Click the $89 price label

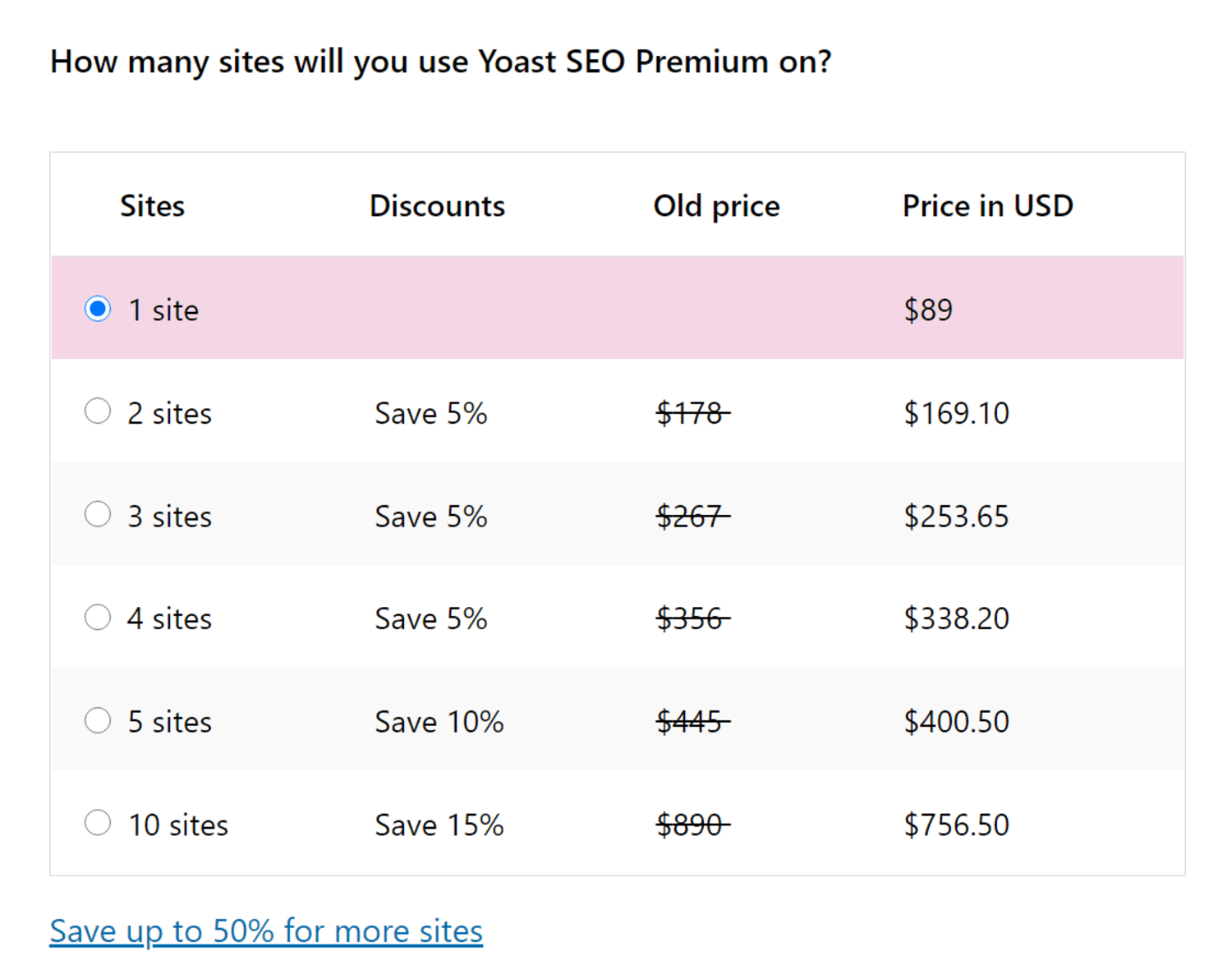927,309
